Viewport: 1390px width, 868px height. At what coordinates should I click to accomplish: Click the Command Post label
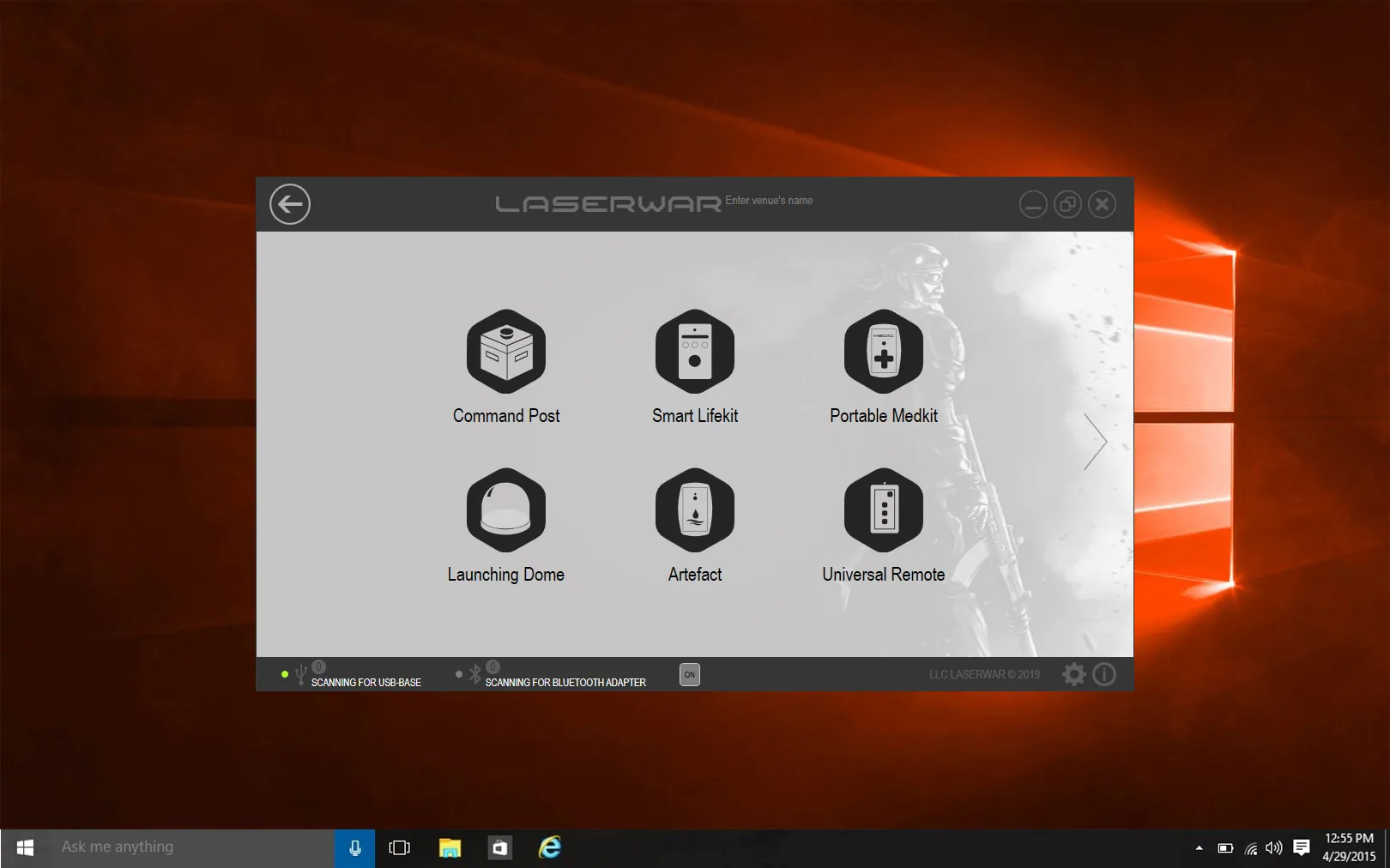pos(506,416)
